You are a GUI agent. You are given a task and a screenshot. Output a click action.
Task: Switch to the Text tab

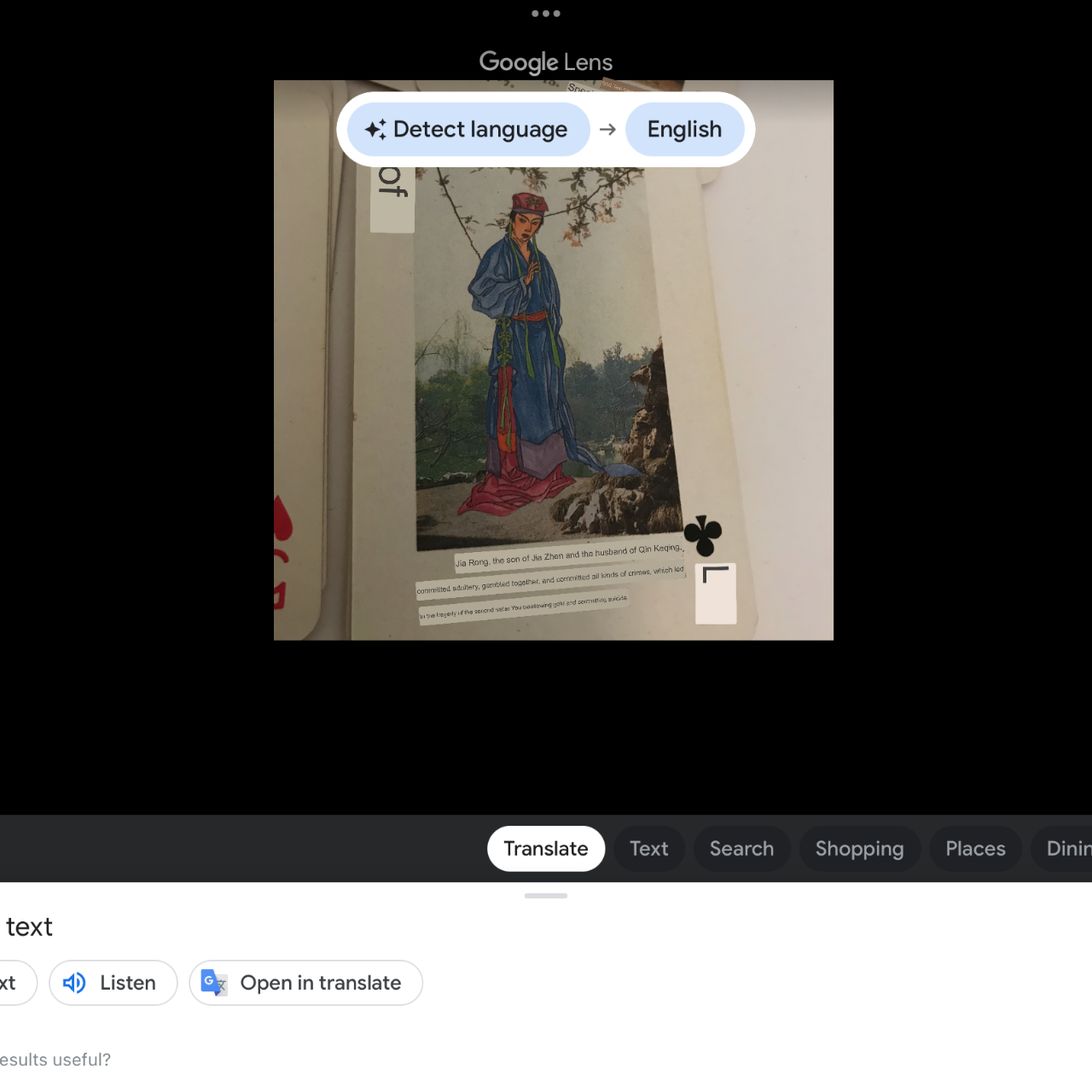click(648, 849)
